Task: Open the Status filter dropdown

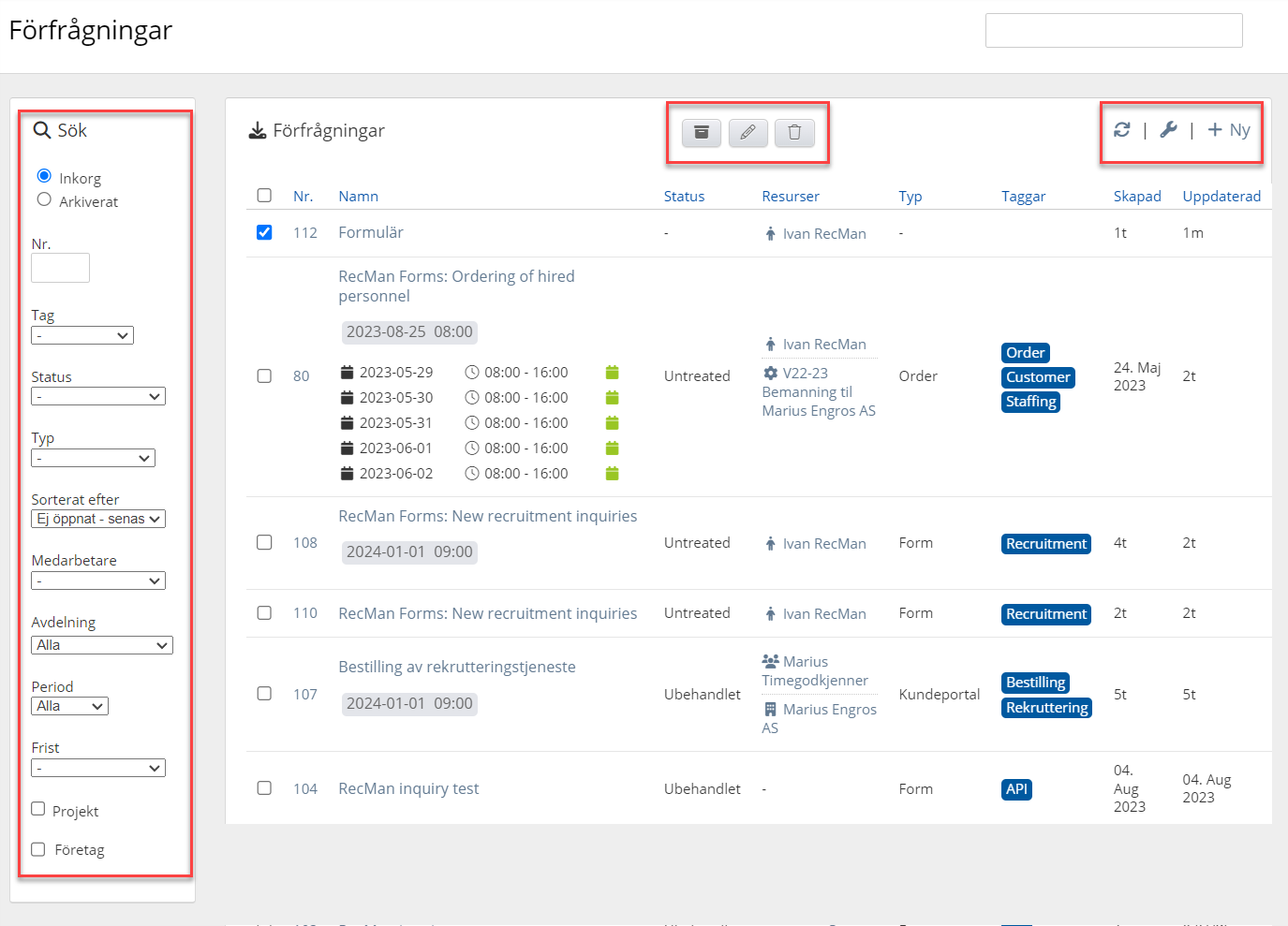Action: (98, 397)
